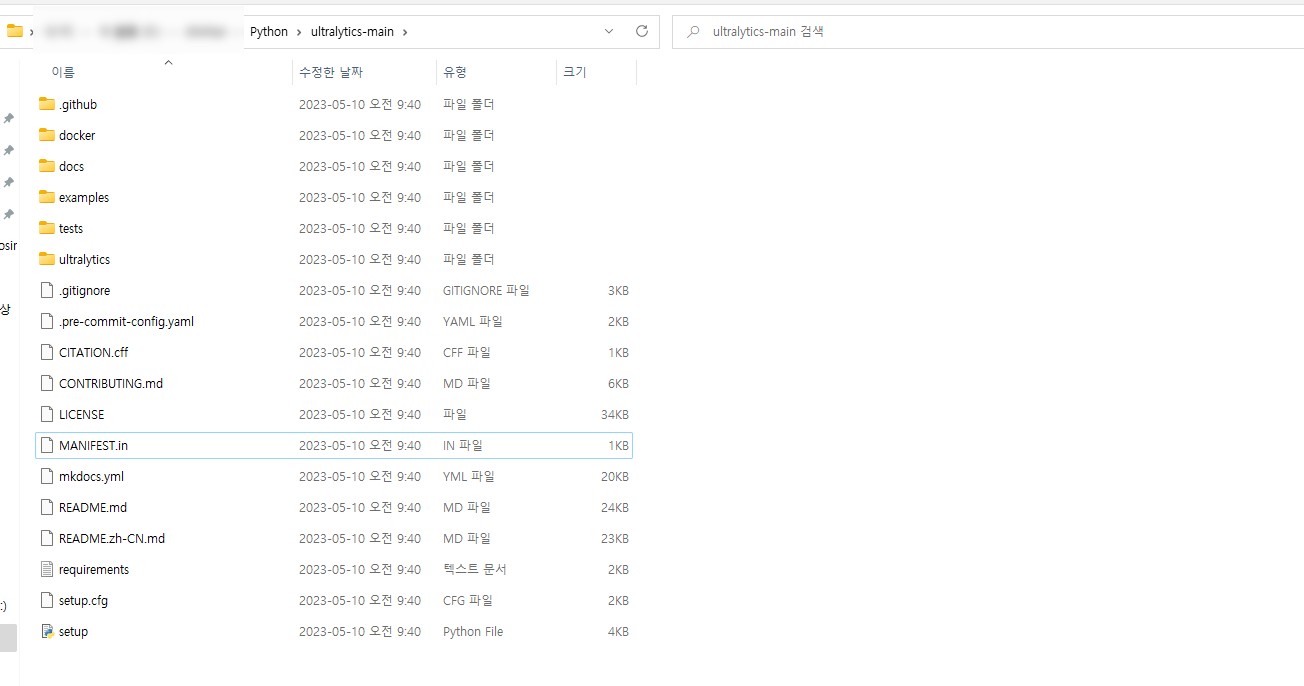Select the ultralytics folder icon
Screen dimensions: 1304x686
click(47, 259)
